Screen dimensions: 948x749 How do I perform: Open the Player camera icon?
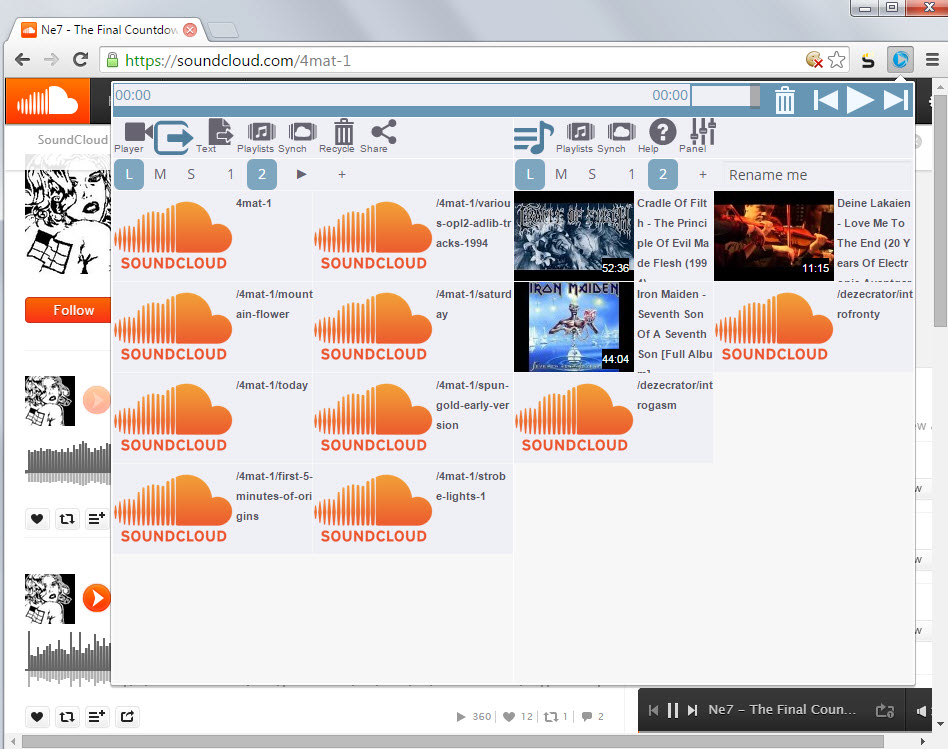click(138, 131)
